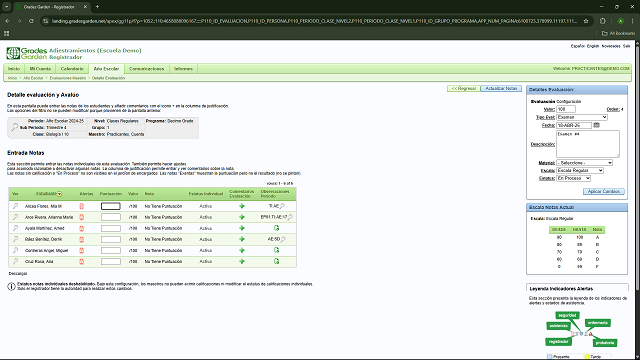Switch to the Calendario tab
Image resolution: width=640 pixels, height=360 pixels.
72,69
